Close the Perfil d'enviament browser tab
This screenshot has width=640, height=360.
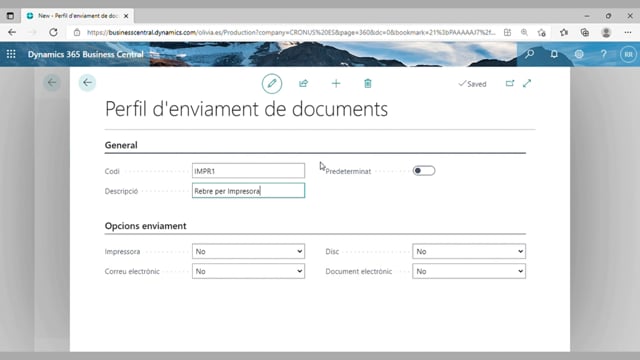click(126, 16)
